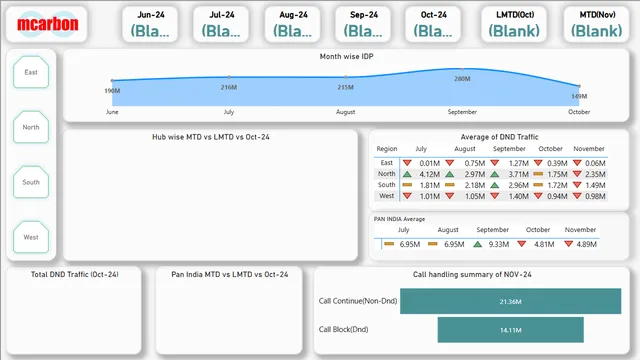Click the September 280M data point
The image size is (640, 360).
point(462,69)
